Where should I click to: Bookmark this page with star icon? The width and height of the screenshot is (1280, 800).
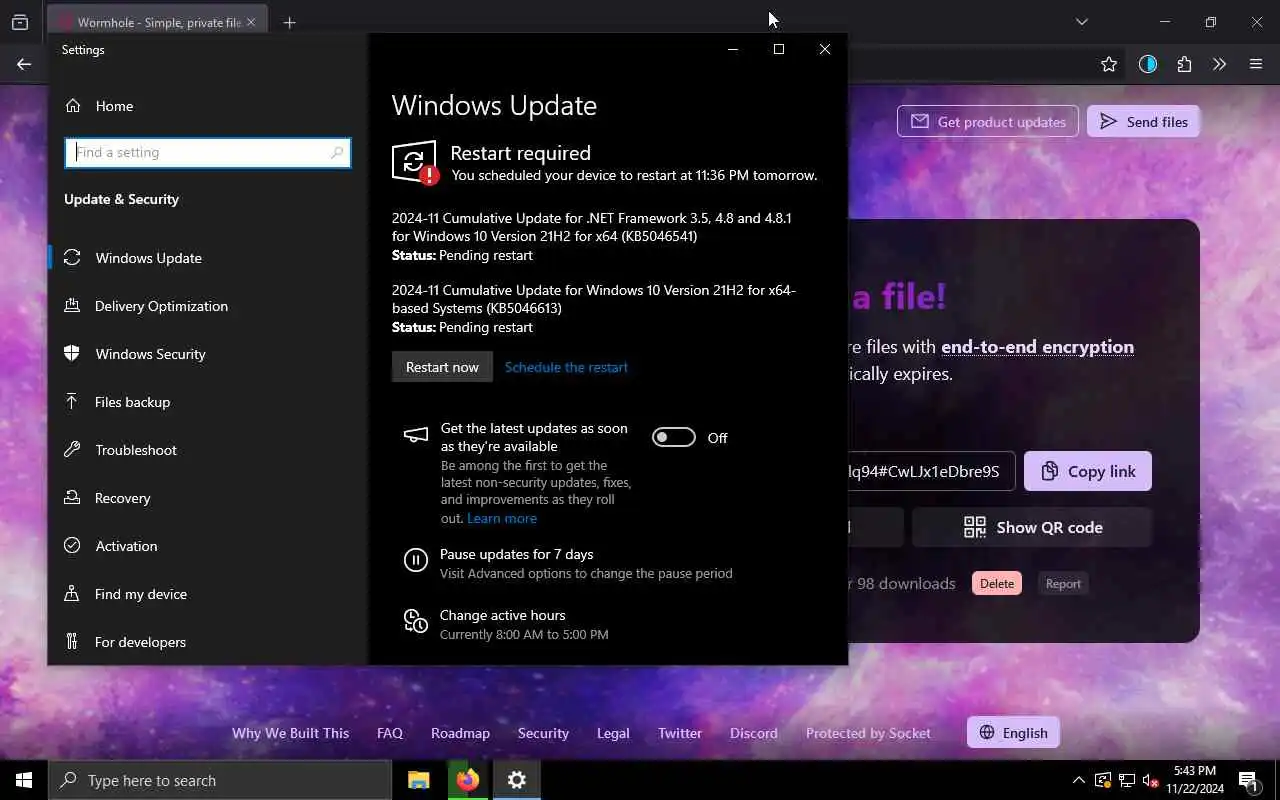click(1109, 64)
